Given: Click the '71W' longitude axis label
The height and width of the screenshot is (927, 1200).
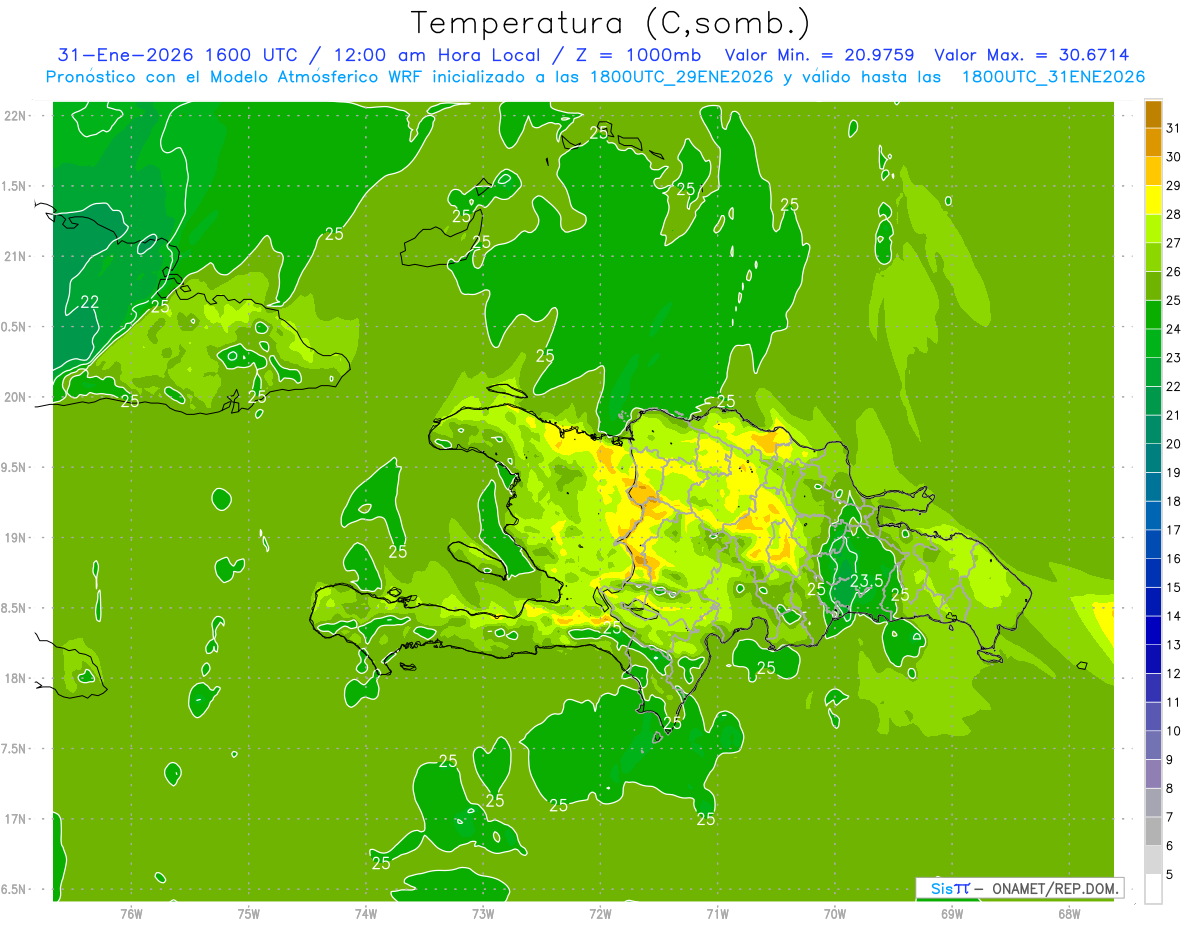Looking at the screenshot, I should pyautogui.click(x=717, y=914).
